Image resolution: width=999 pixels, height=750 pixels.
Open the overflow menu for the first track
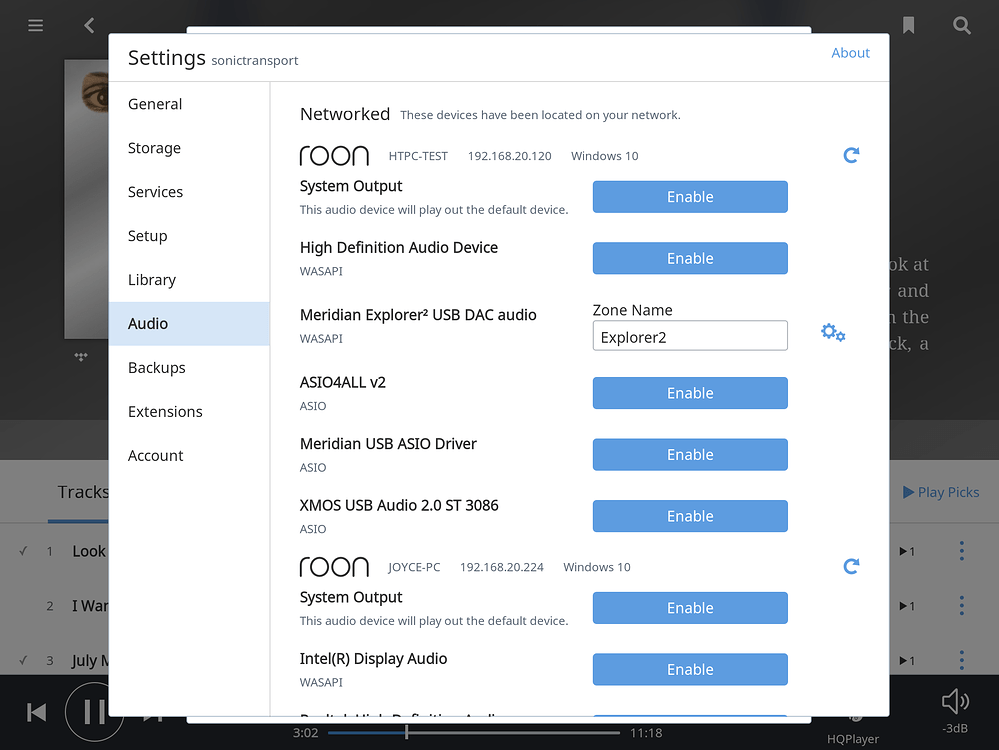(961, 551)
